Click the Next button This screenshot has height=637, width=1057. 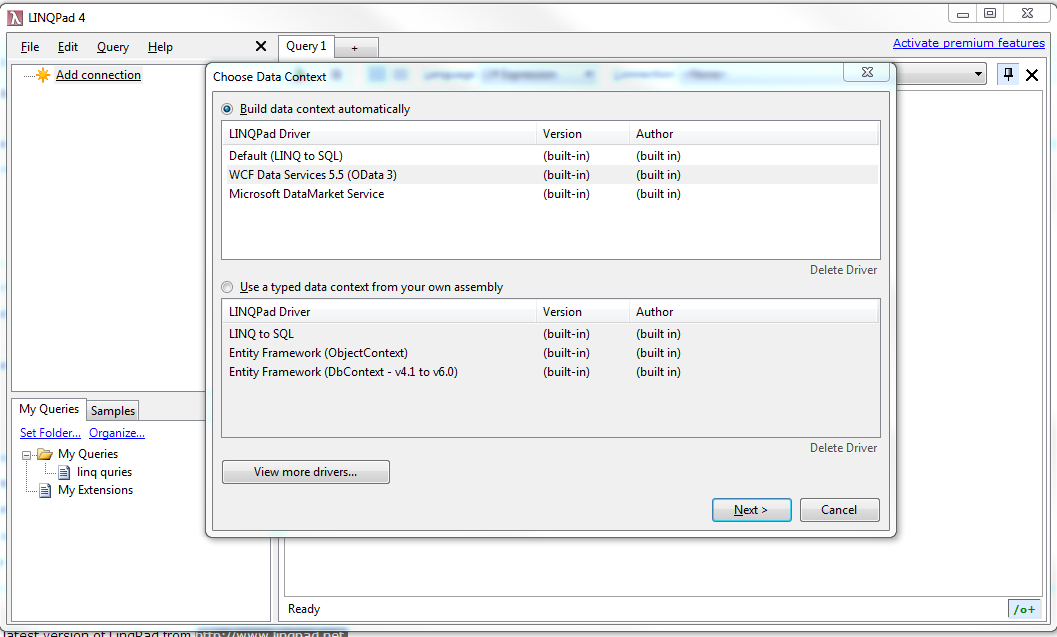click(751, 510)
